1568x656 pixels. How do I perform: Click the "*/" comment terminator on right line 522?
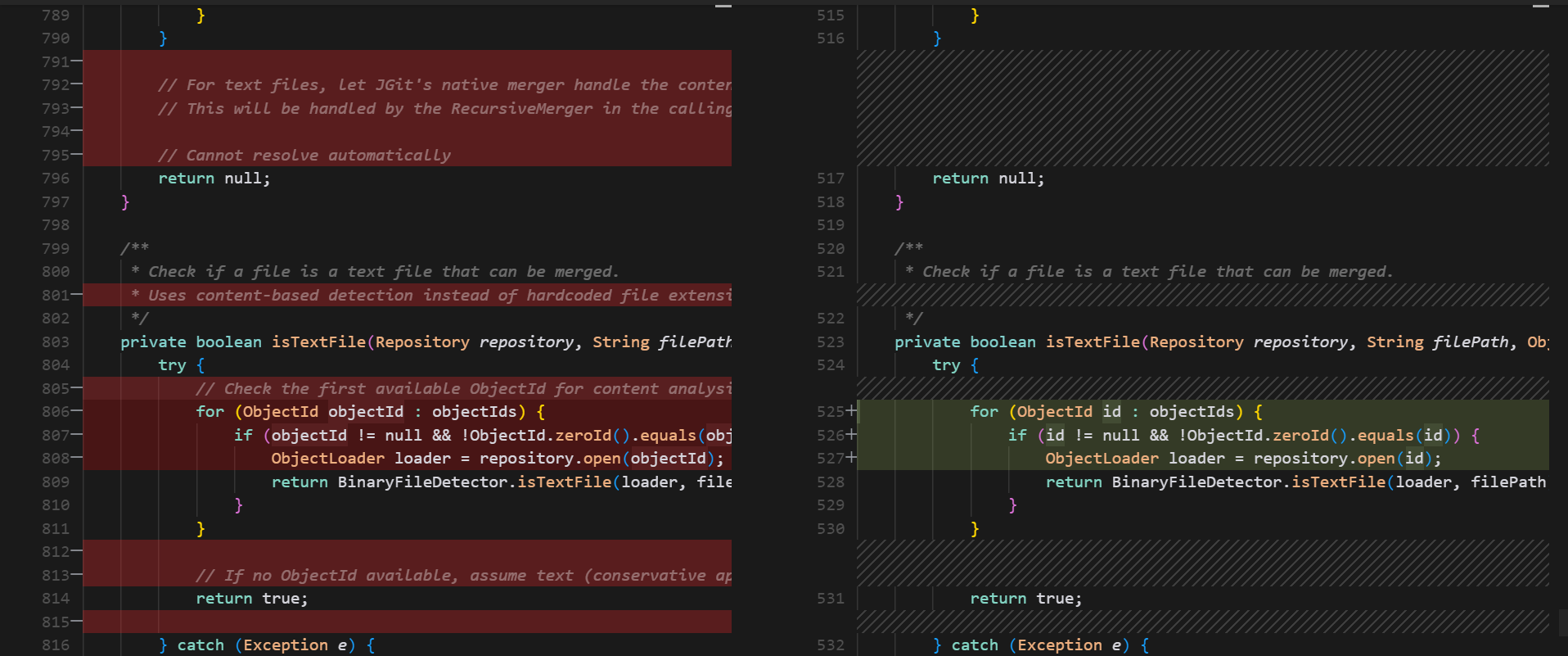913,318
